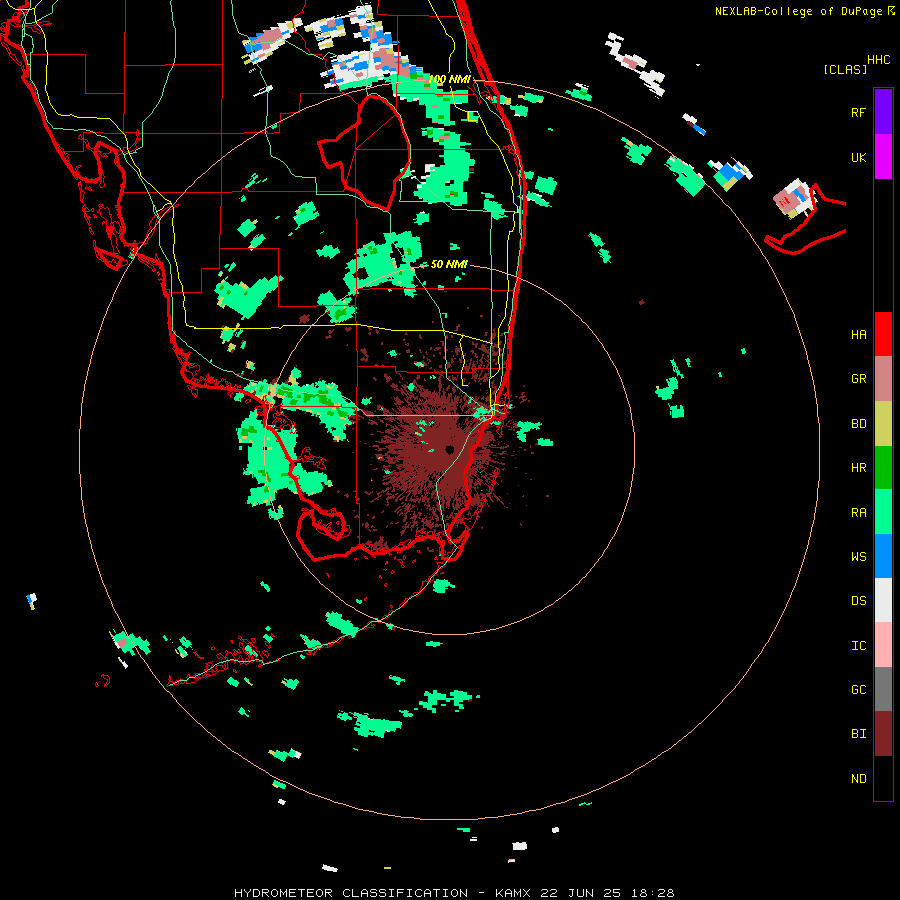Screen dimensions: 900x900
Task: Click the BD legend label
Action: click(858, 424)
